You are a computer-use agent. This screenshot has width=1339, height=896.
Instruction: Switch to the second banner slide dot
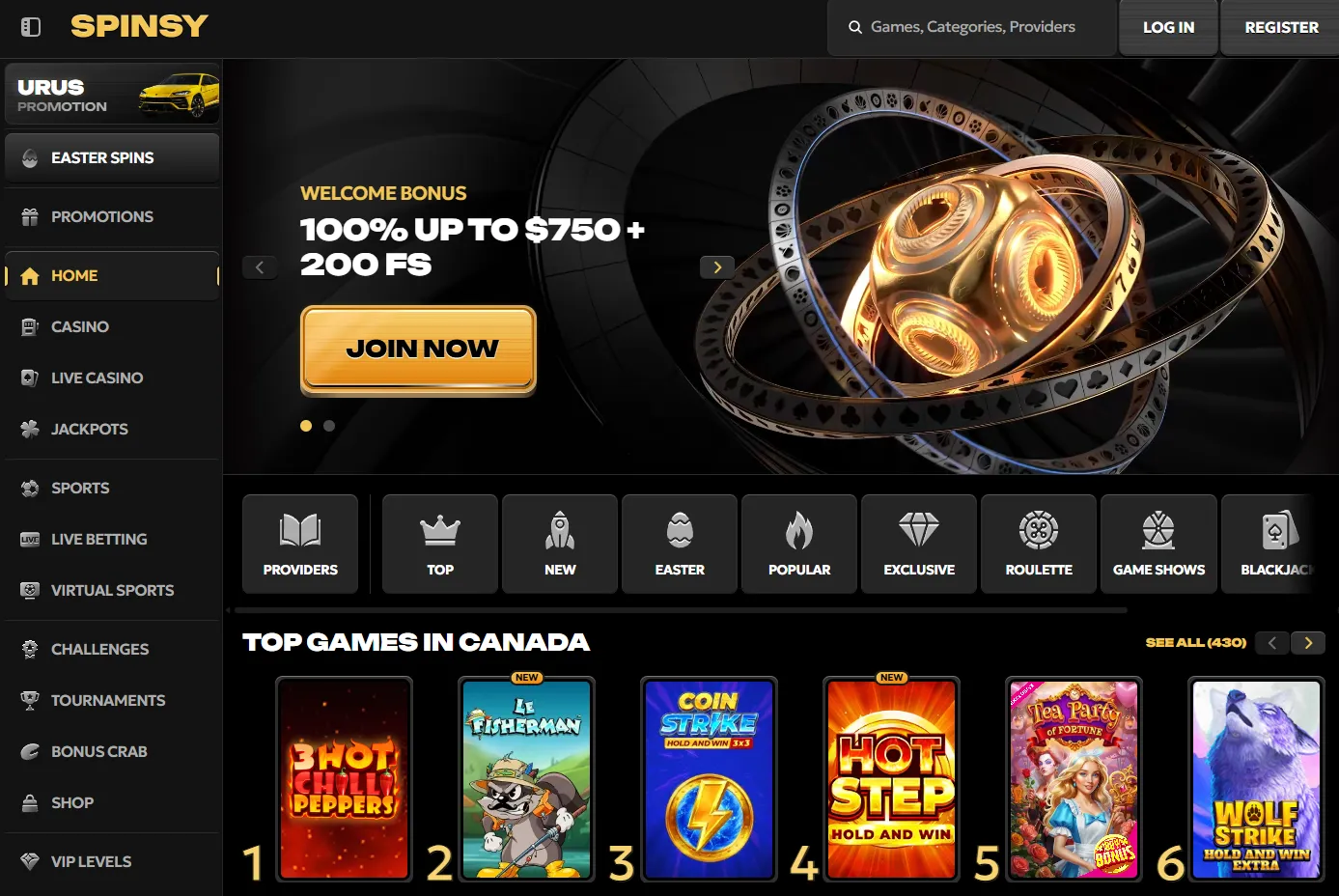coord(329,426)
